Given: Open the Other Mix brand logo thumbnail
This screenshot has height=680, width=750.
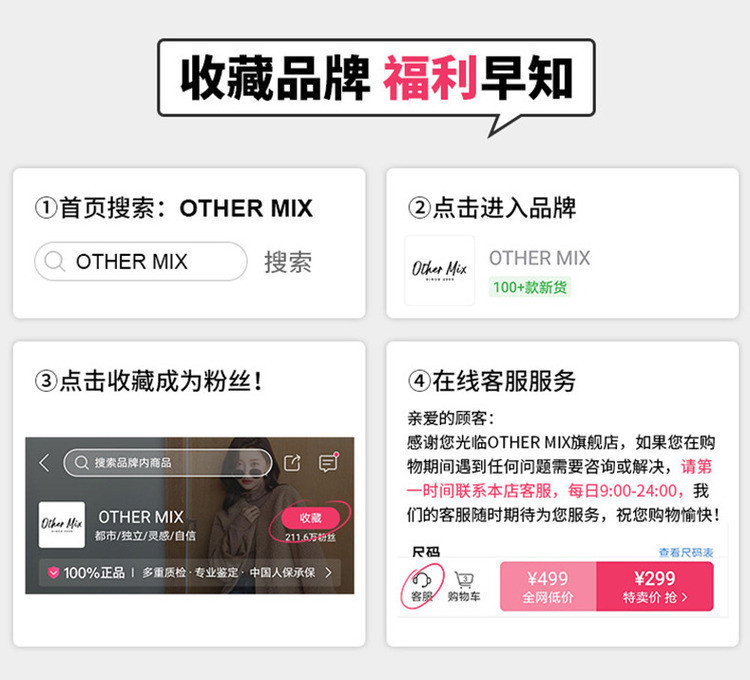Looking at the screenshot, I should (x=440, y=270).
